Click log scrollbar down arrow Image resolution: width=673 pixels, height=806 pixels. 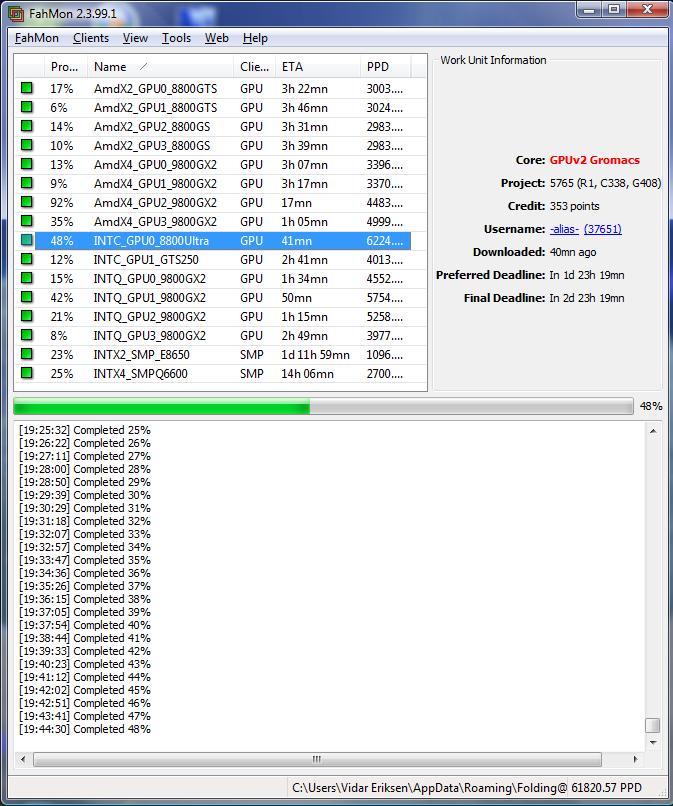[653, 742]
